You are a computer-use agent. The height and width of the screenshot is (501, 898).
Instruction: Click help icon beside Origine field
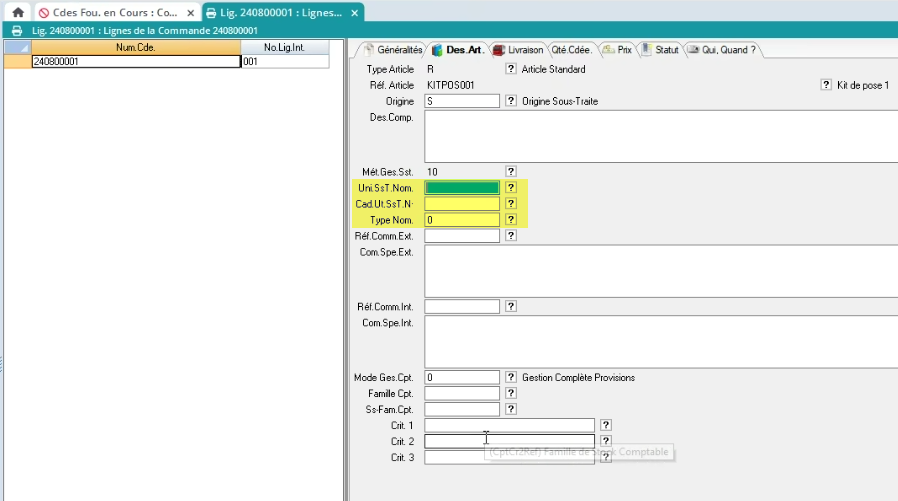[511, 101]
